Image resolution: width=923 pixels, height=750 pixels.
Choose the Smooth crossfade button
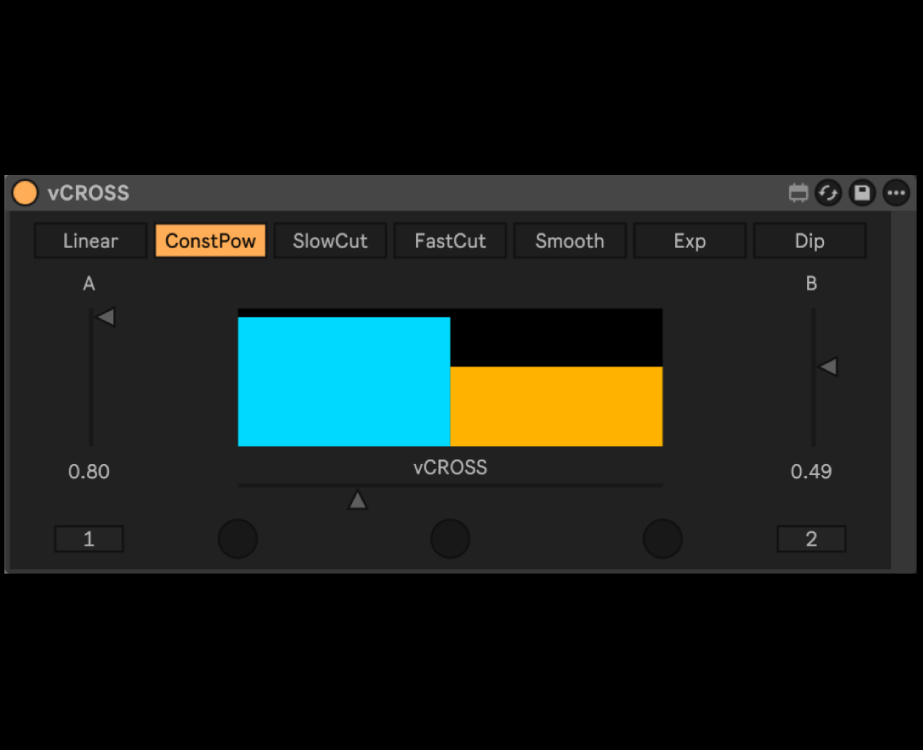[569, 241]
